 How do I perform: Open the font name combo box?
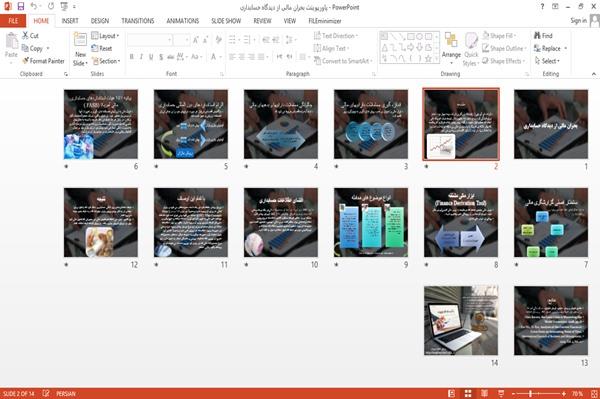[150, 40]
